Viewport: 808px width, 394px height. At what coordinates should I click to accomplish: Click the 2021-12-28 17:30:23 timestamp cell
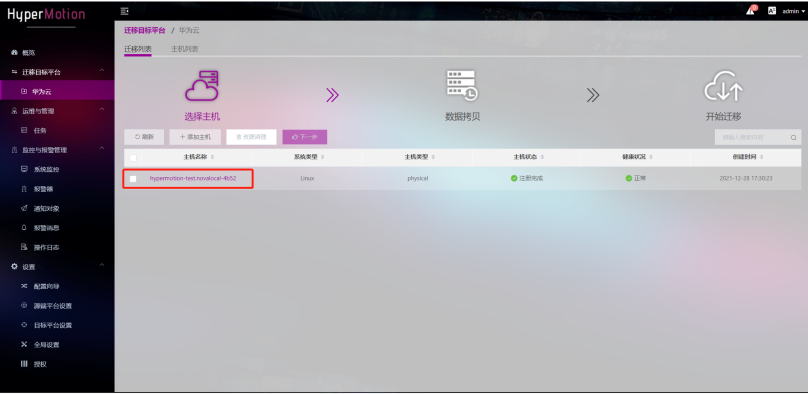[x=746, y=178]
